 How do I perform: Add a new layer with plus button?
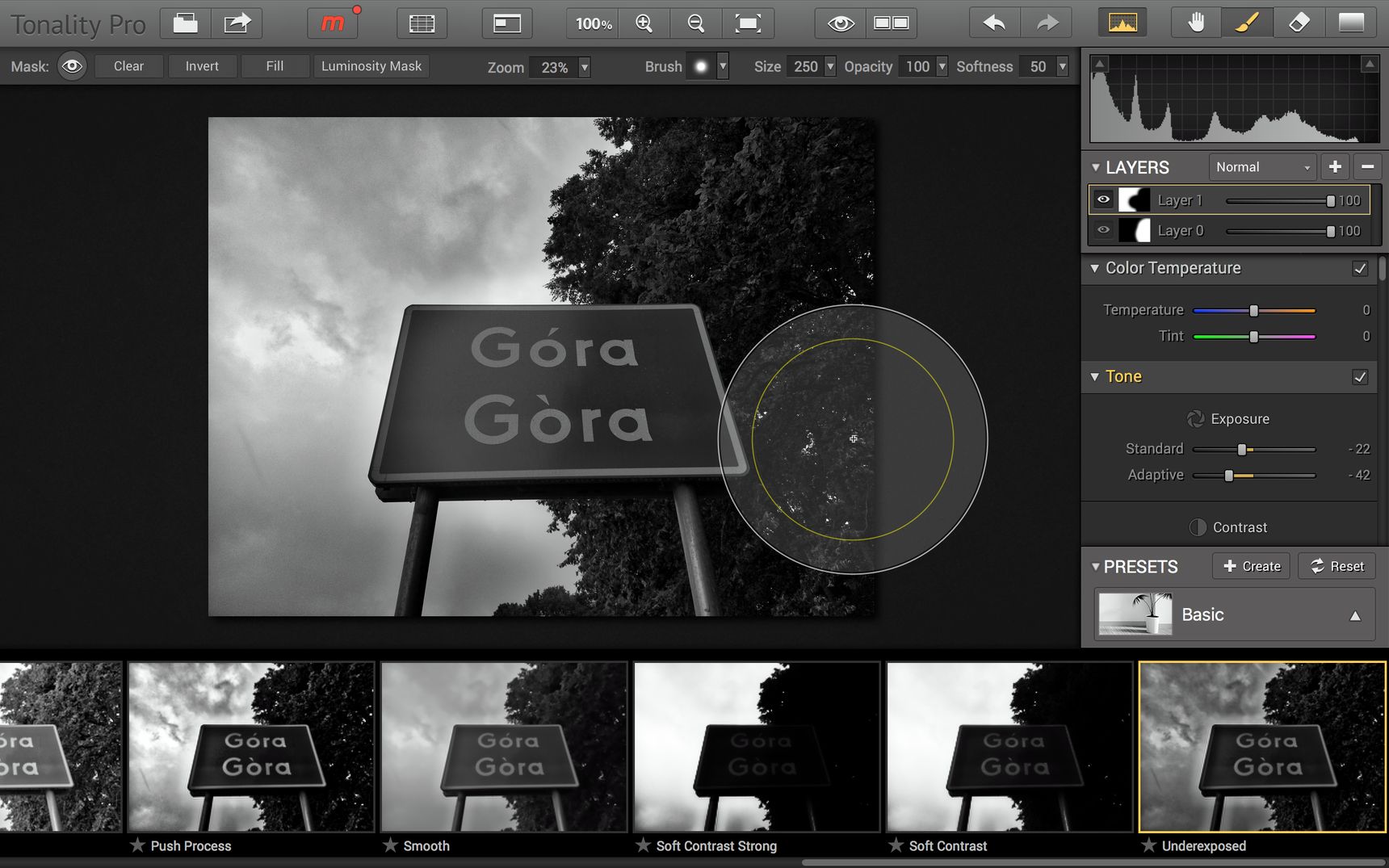1336,167
